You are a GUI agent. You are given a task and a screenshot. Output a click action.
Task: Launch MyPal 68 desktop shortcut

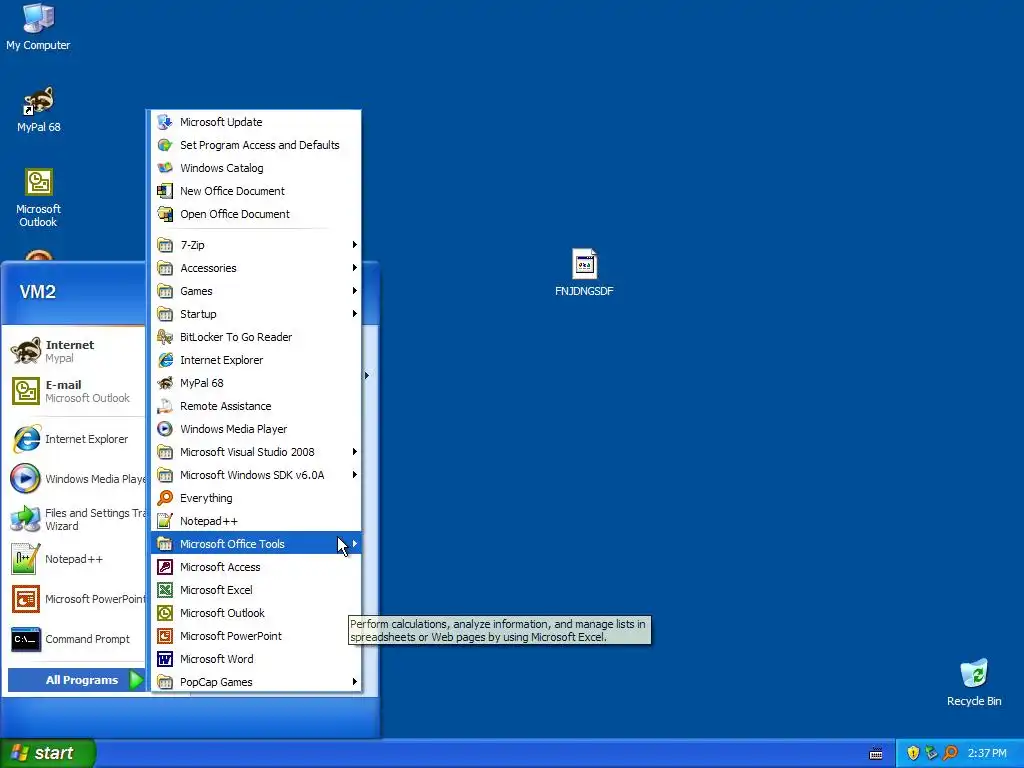[39, 109]
